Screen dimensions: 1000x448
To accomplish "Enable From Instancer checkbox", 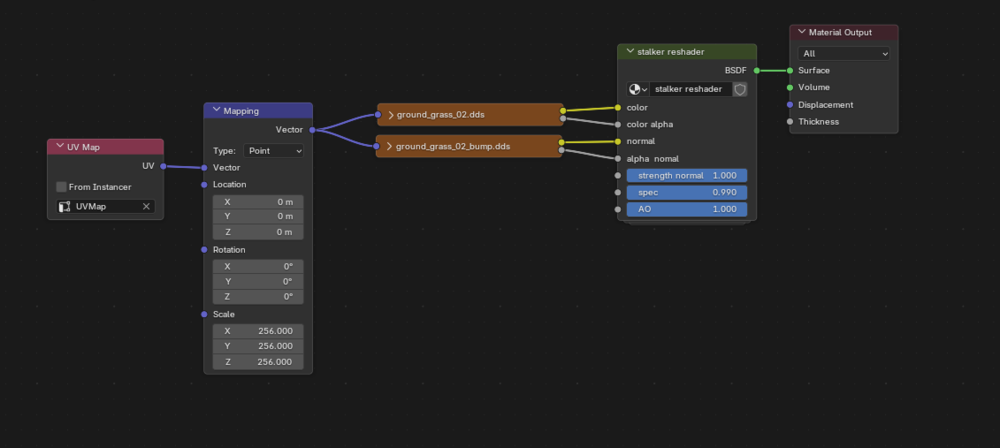I will 61,187.
